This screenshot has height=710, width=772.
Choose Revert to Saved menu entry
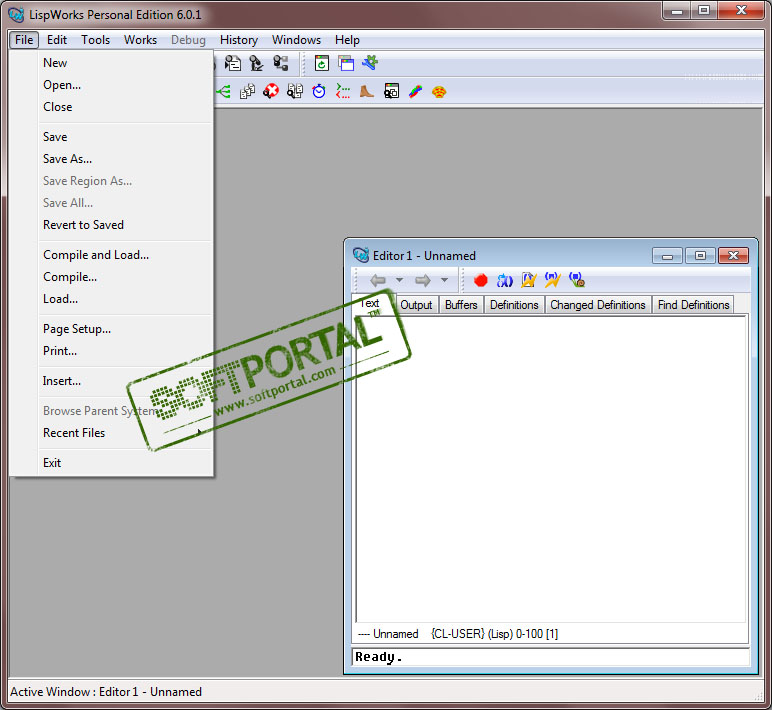coord(125,225)
